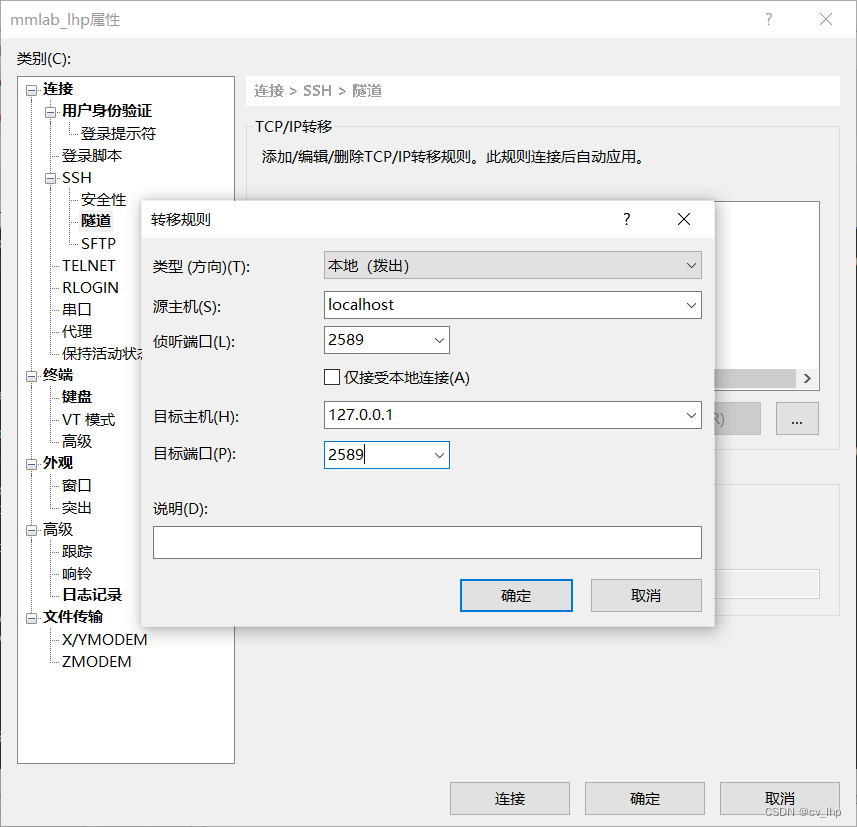Image resolution: width=857 pixels, height=827 pixels.
Task: Select 串口 tree item
Action: point(77,309)
